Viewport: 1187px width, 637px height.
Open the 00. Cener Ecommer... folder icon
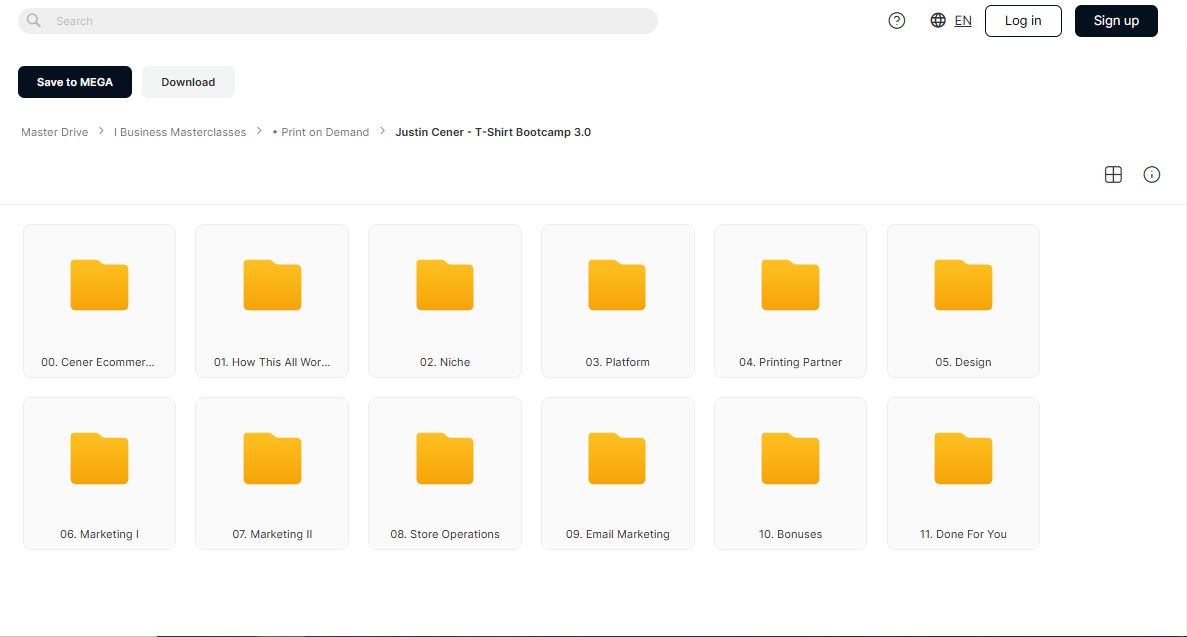(99, 285)
